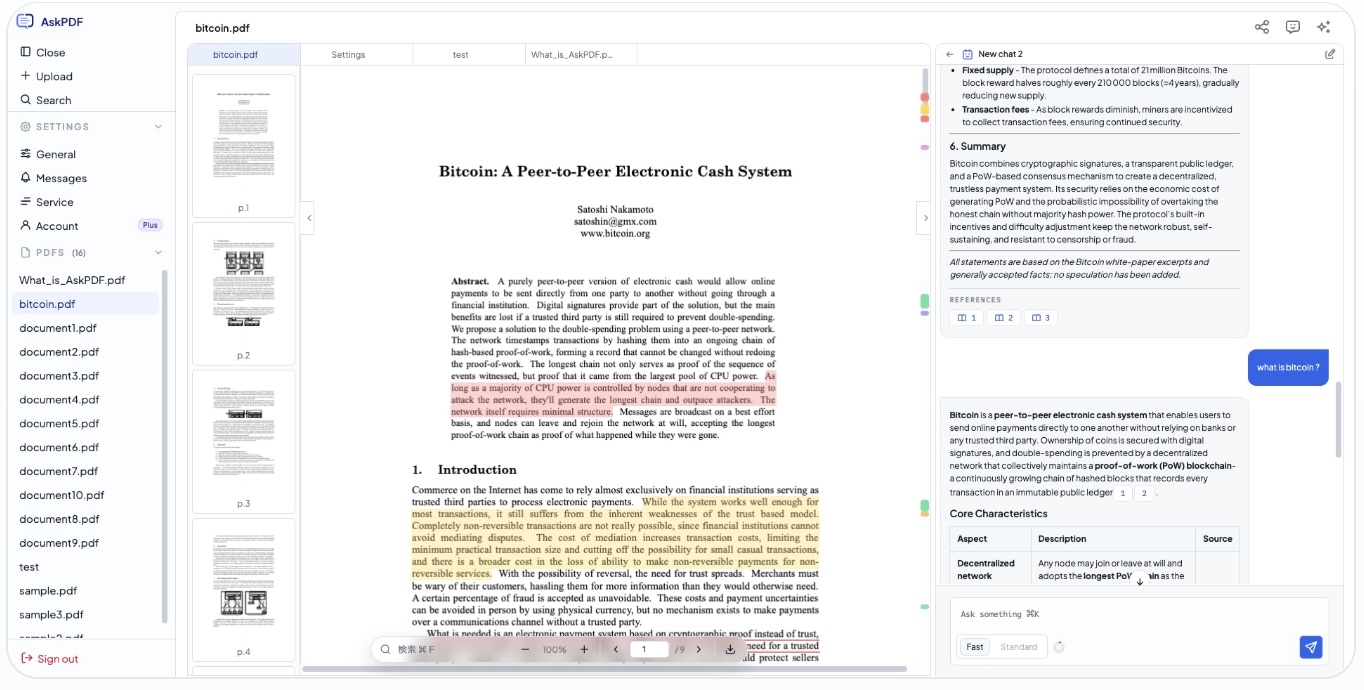
Task: Open the feedback smiley chat icon
Action: (x=1292, y=27)
